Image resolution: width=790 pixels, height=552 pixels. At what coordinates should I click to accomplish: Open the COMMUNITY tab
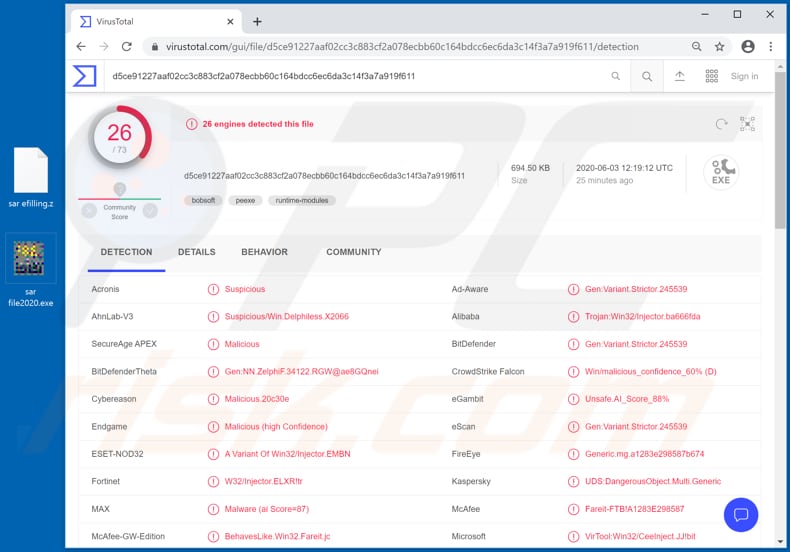point(354,252)
